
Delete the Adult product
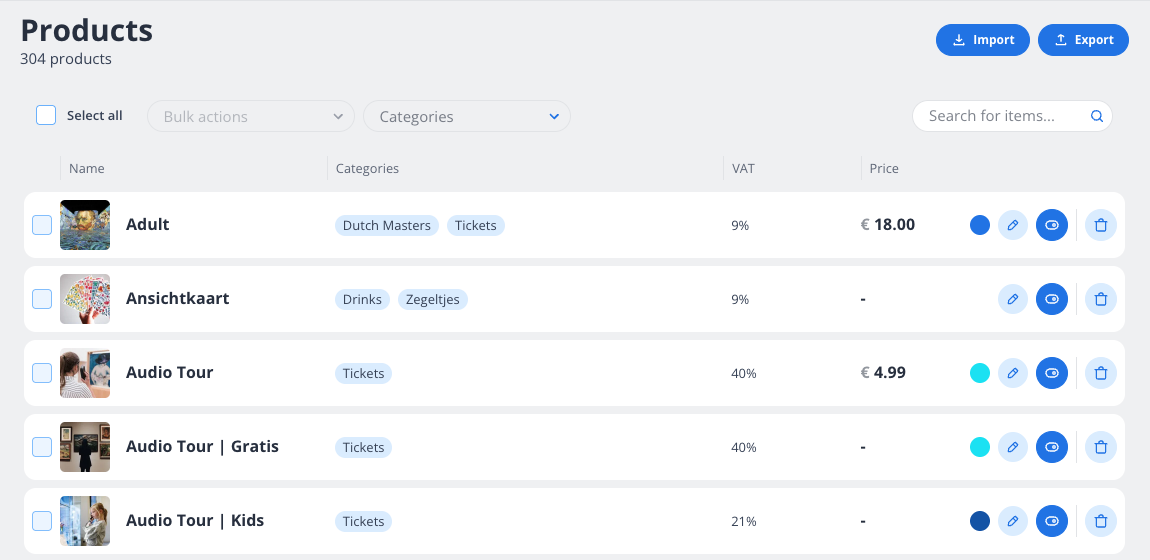1101,225
